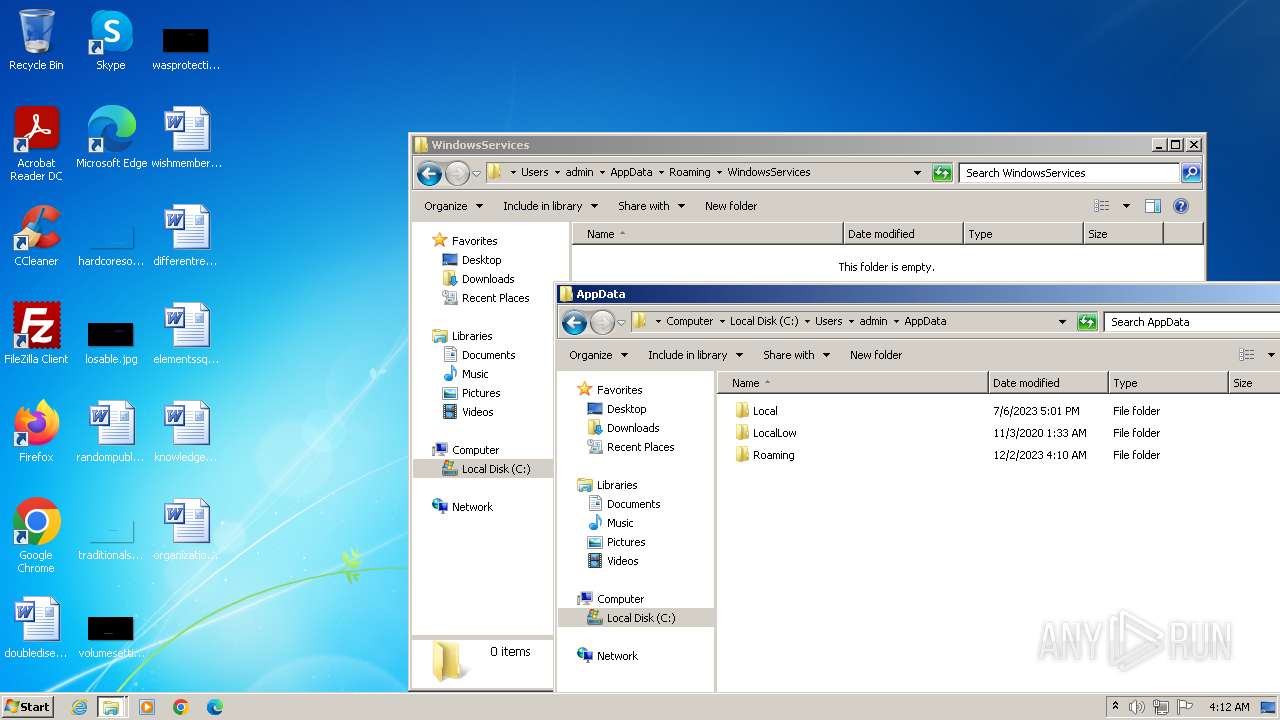Select the doubledise Word document on the desktop
This screenshot has width=1280, height=720.
[x=36, y=628]
